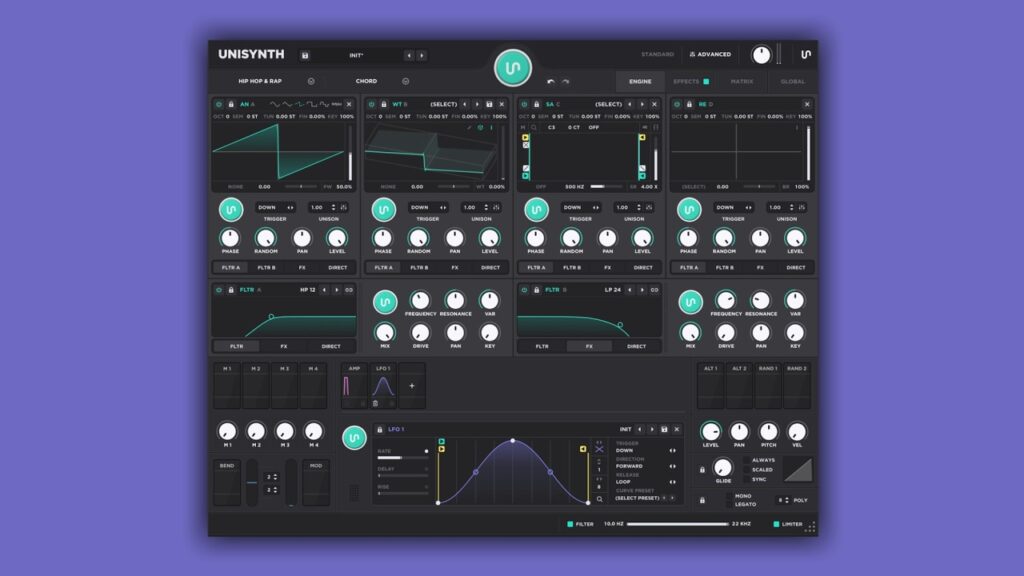Go to the next INIT preset arrow
This screenshot has width=1024, height=576.
point(422,56)
